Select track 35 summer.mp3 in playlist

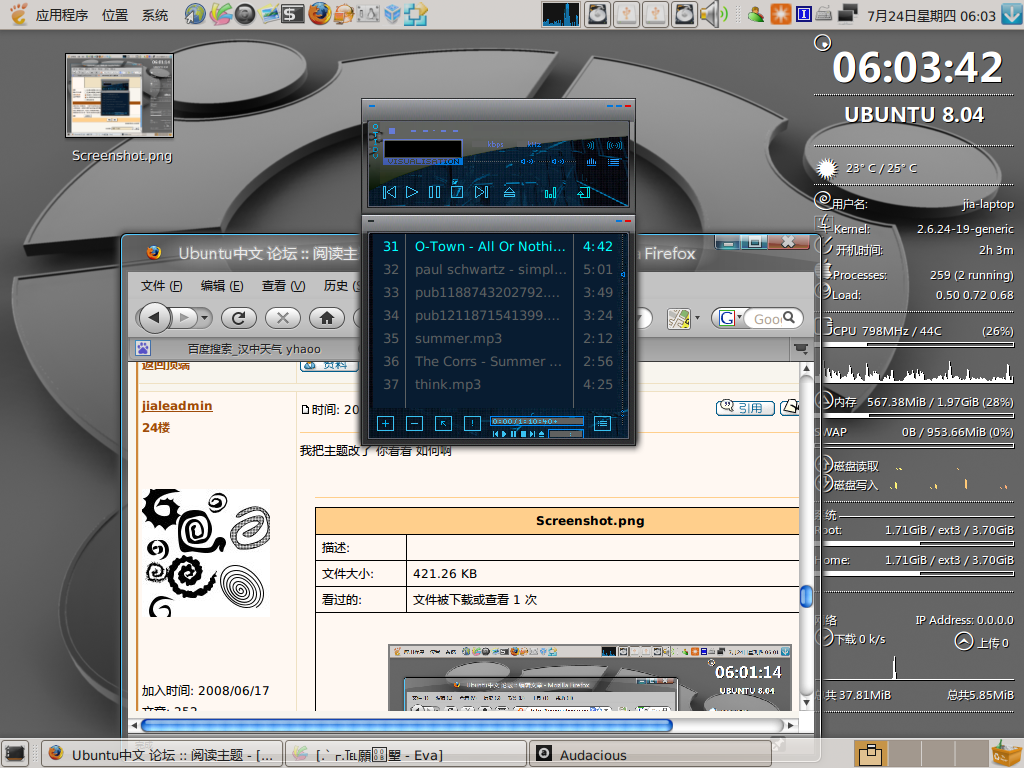pyautogui.click(x=498, y=338)
